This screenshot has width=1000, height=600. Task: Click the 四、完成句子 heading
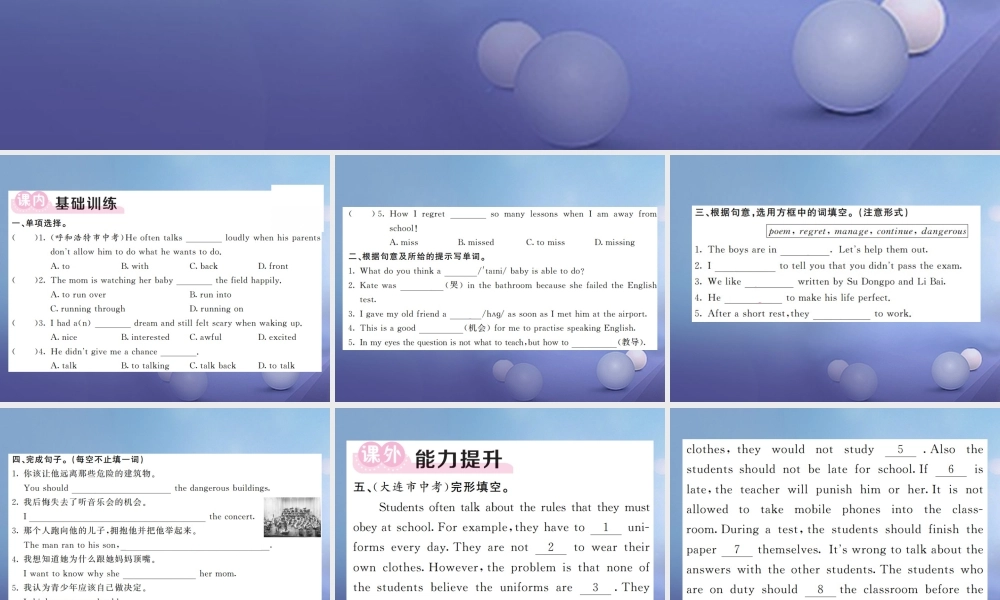pos(78,459)
